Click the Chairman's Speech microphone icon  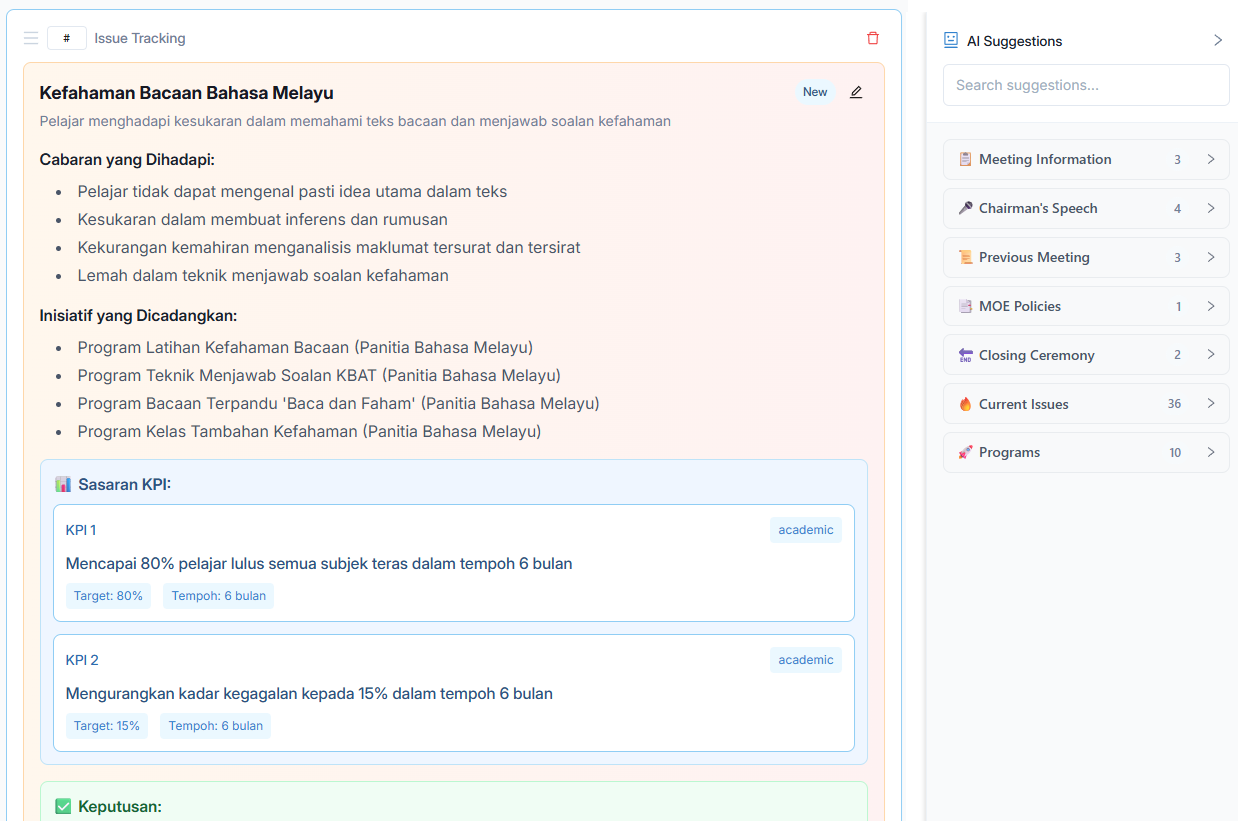click(x=965, y=208)
